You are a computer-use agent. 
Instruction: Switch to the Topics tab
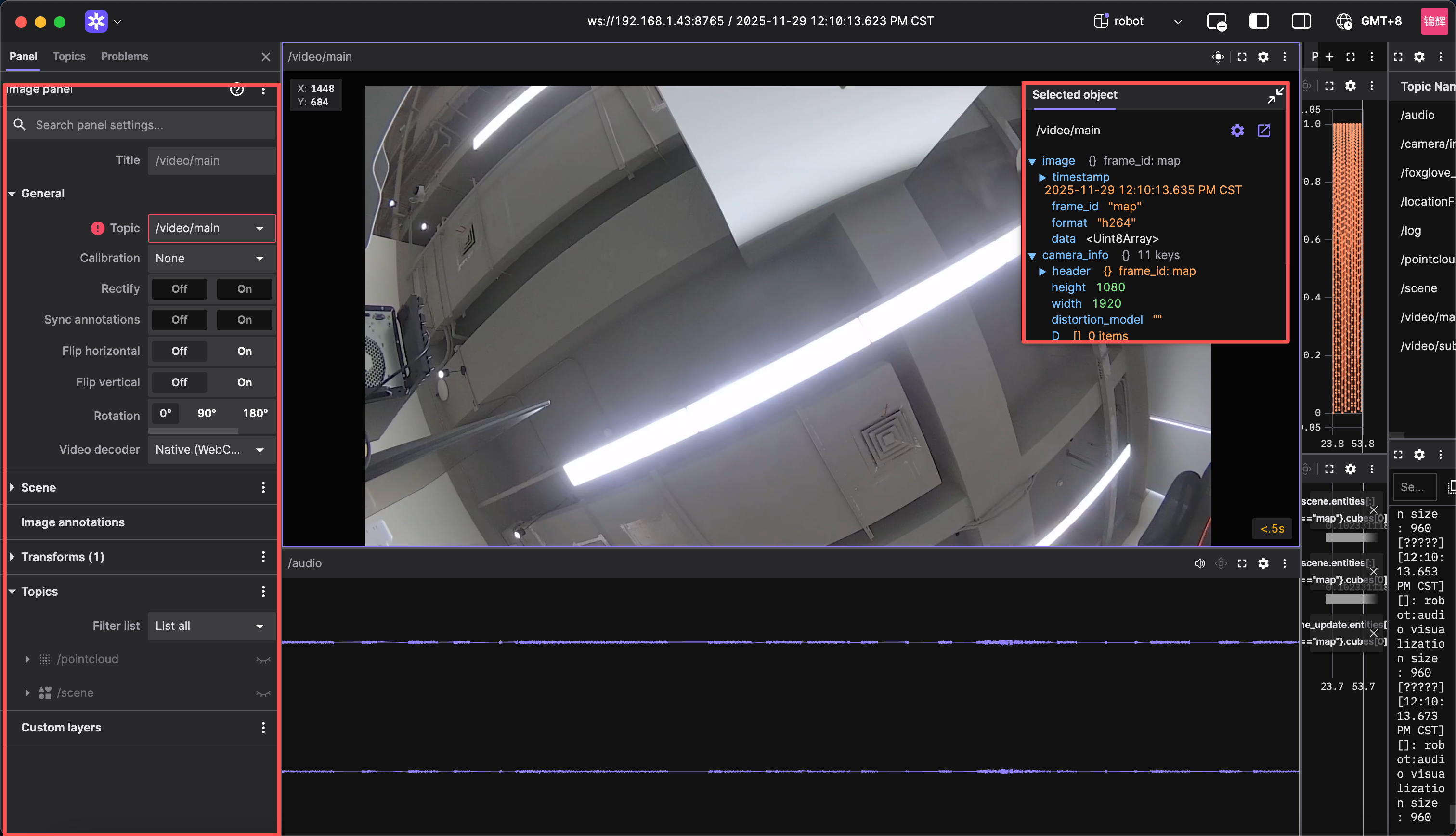click(x=69, y=56)
